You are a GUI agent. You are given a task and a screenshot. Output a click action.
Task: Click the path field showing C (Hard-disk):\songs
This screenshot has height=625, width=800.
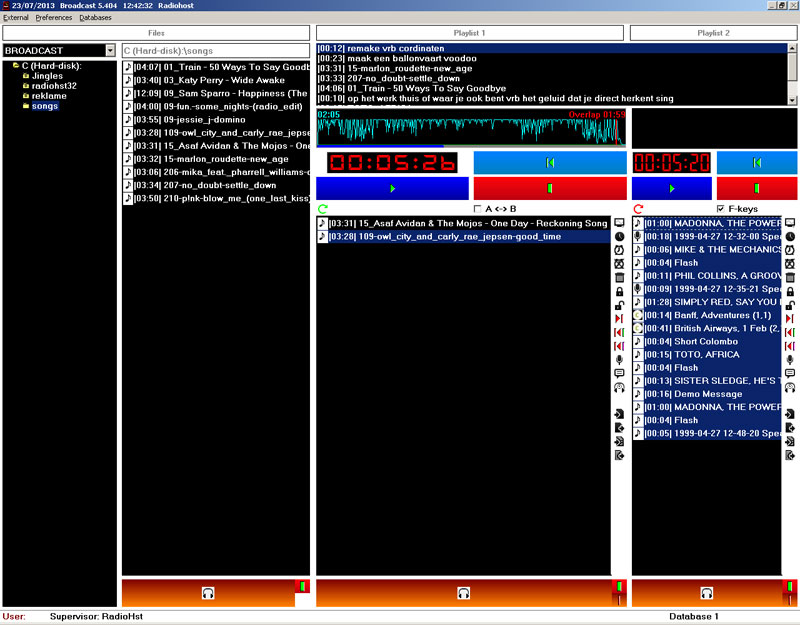[x=216, y=51]
